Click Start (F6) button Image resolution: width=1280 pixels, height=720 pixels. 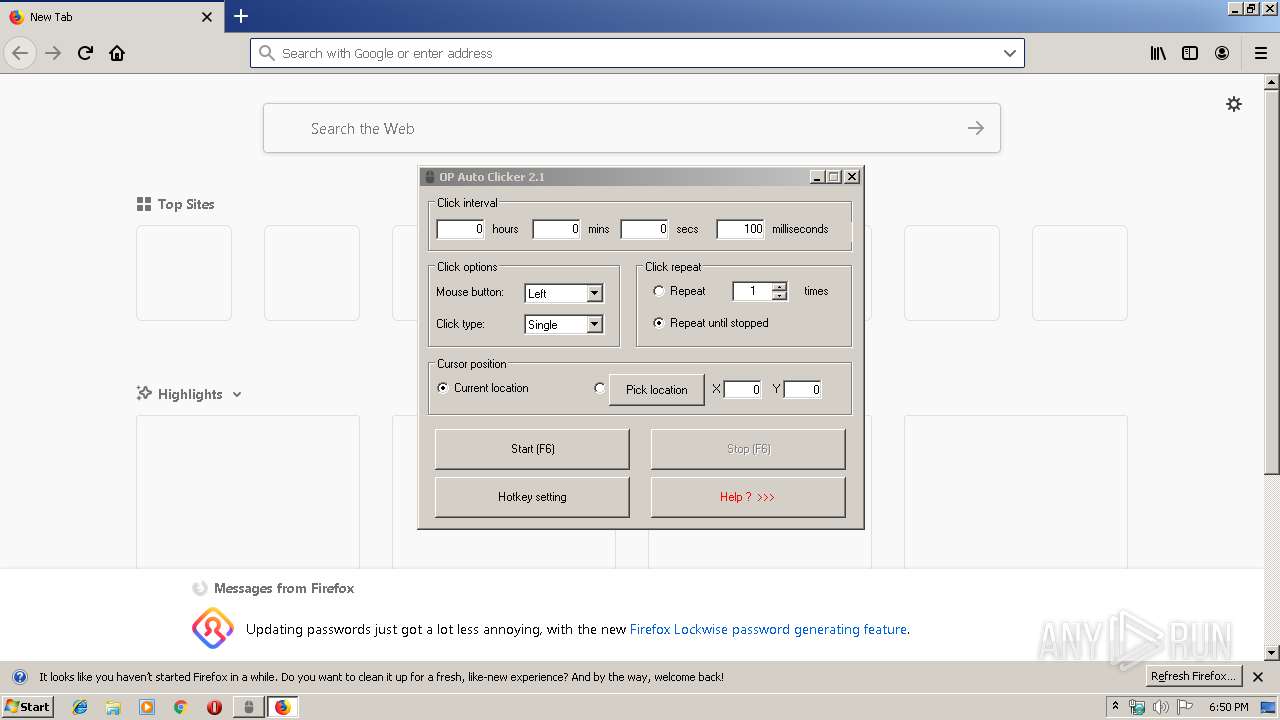[532, 449]
